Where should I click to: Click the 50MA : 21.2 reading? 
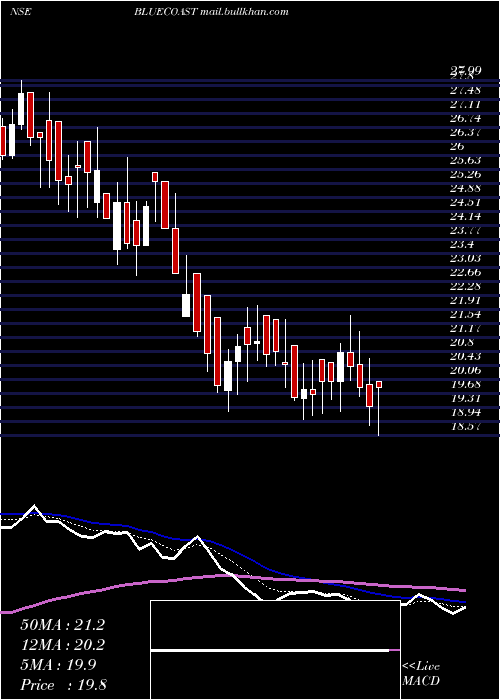tap(62, 625)
